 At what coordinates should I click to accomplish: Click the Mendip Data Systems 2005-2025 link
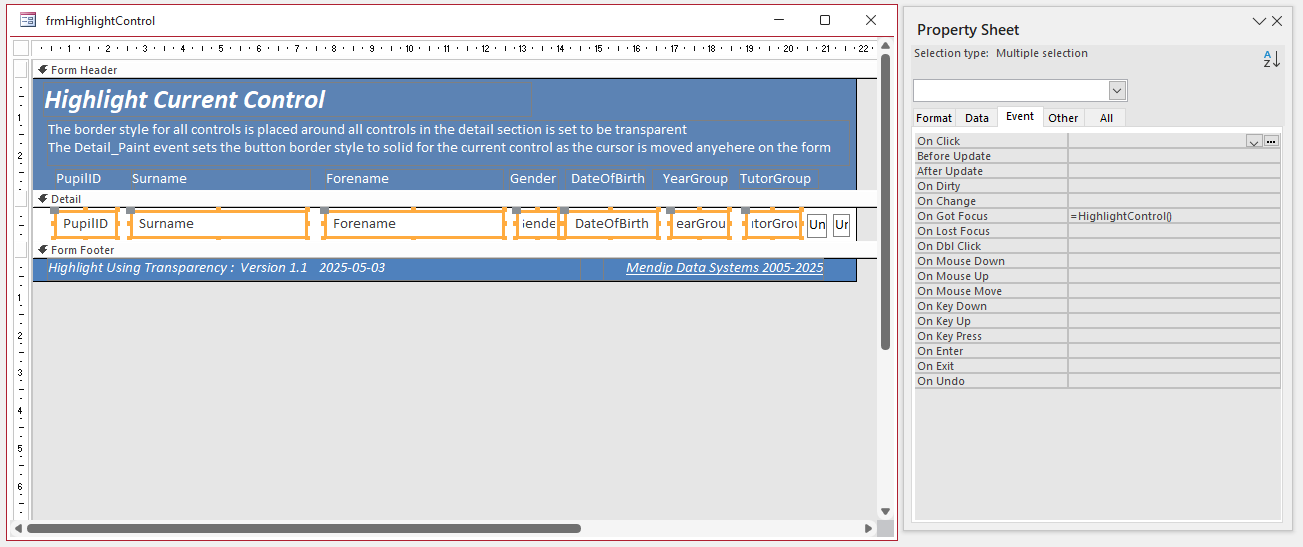[724, 268]
